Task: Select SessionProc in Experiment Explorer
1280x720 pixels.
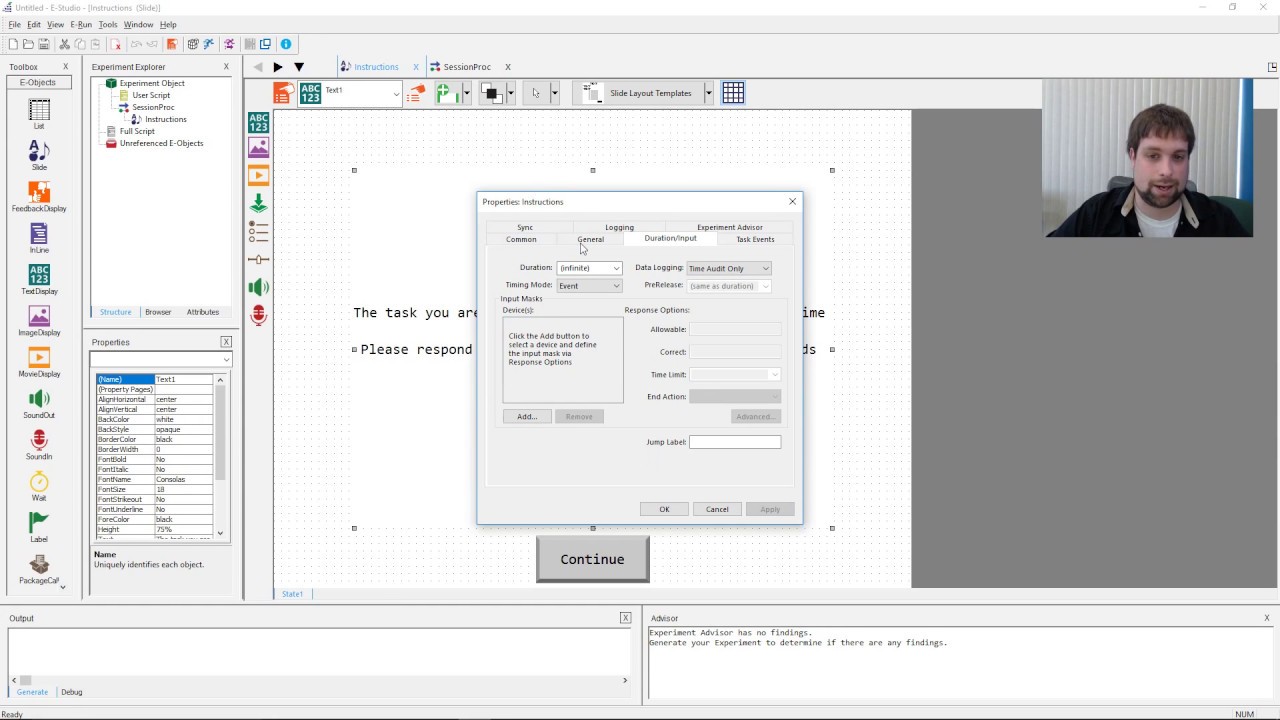Action: point(153,107)
